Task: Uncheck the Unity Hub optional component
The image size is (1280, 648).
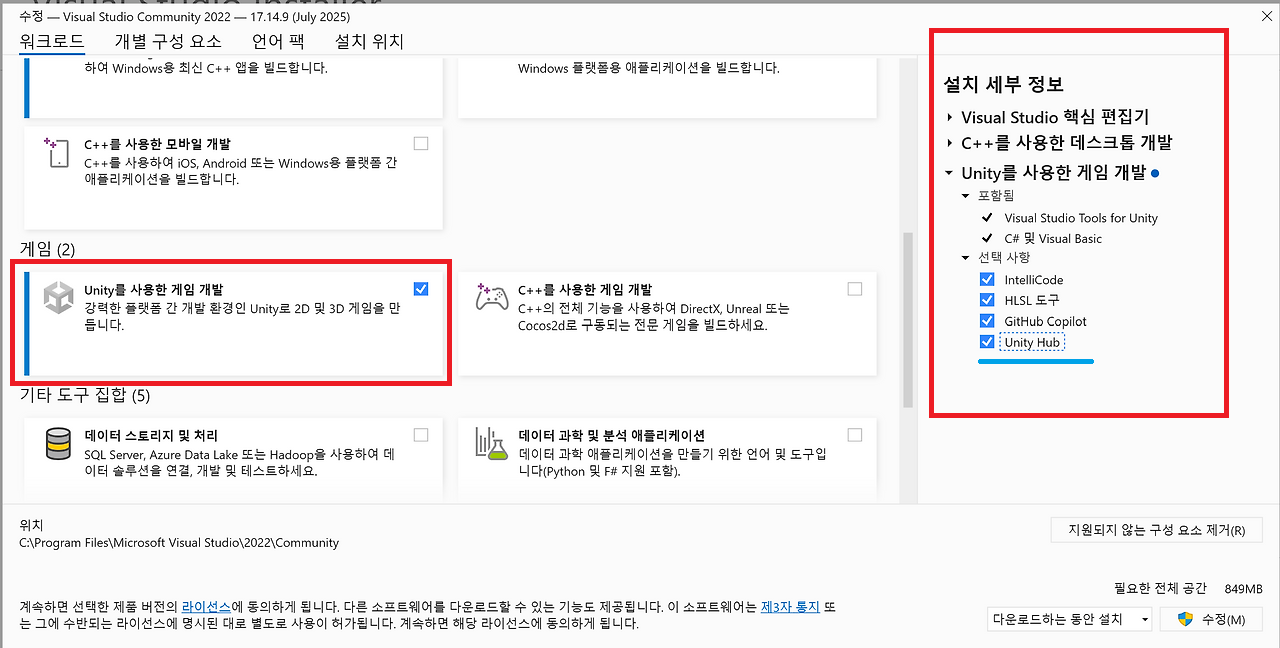Action: 987,342
